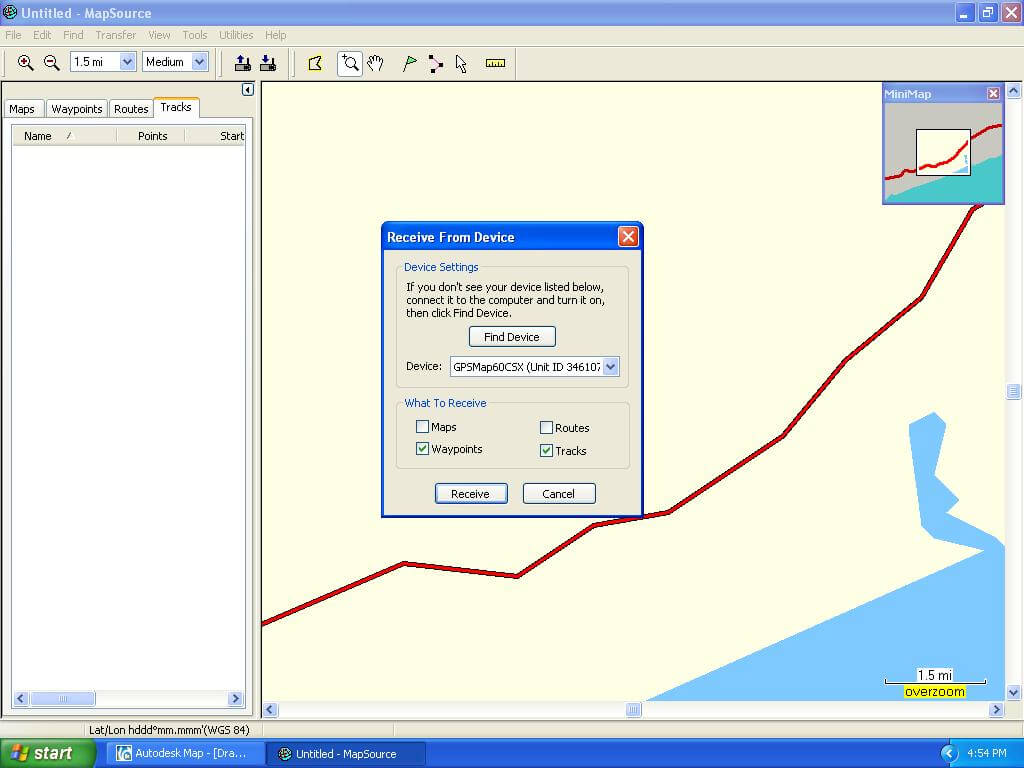The image size is (1024, 768).
Task: Click the MapSource application icon in title bar
Action: tap(10, 12)
